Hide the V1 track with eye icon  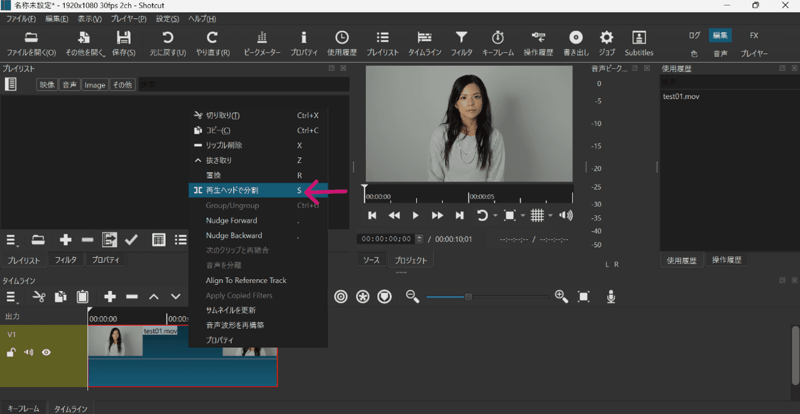pyautogui.click(x=46, y=352)
